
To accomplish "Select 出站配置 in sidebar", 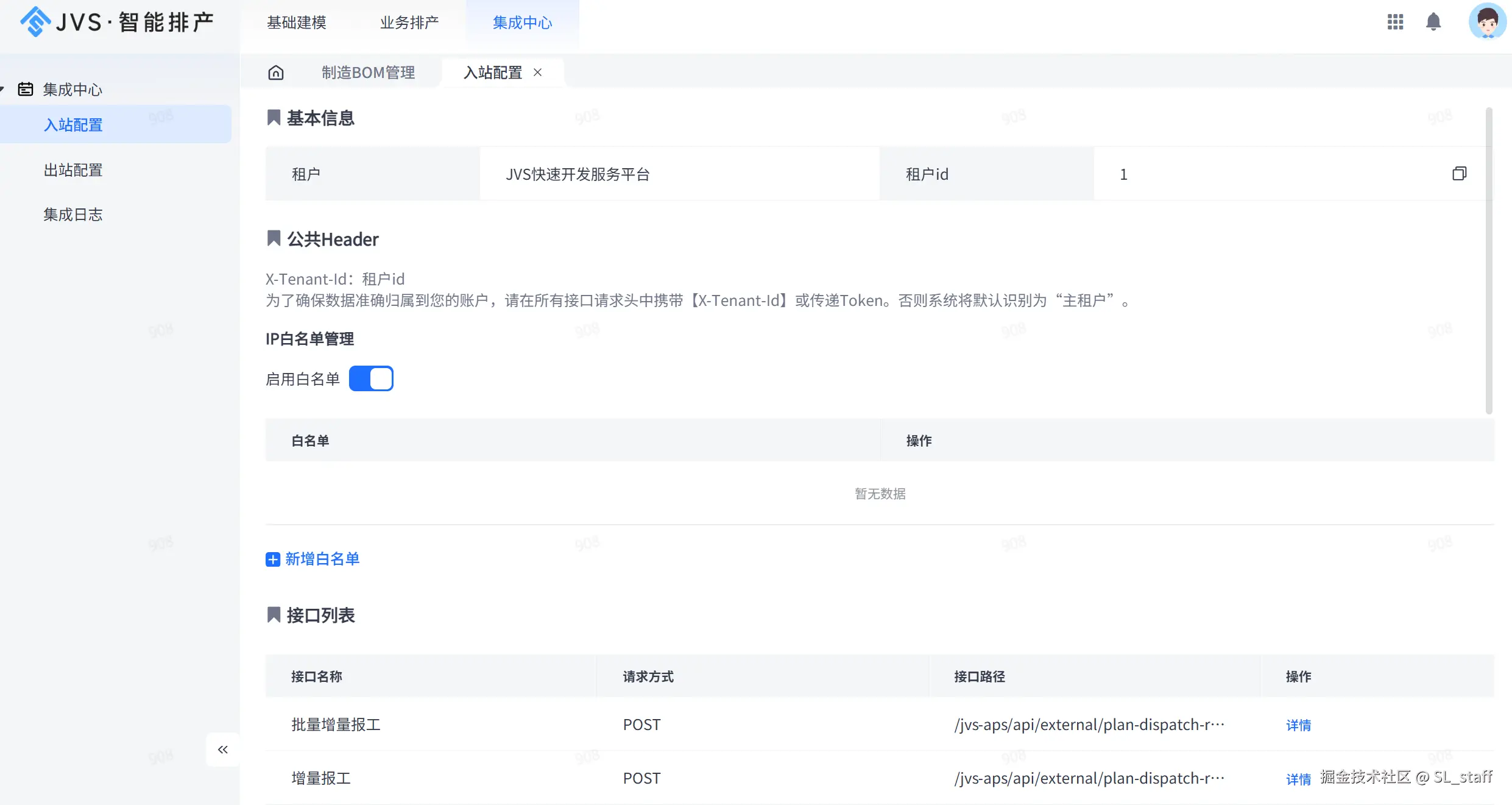I will (73, 170).
